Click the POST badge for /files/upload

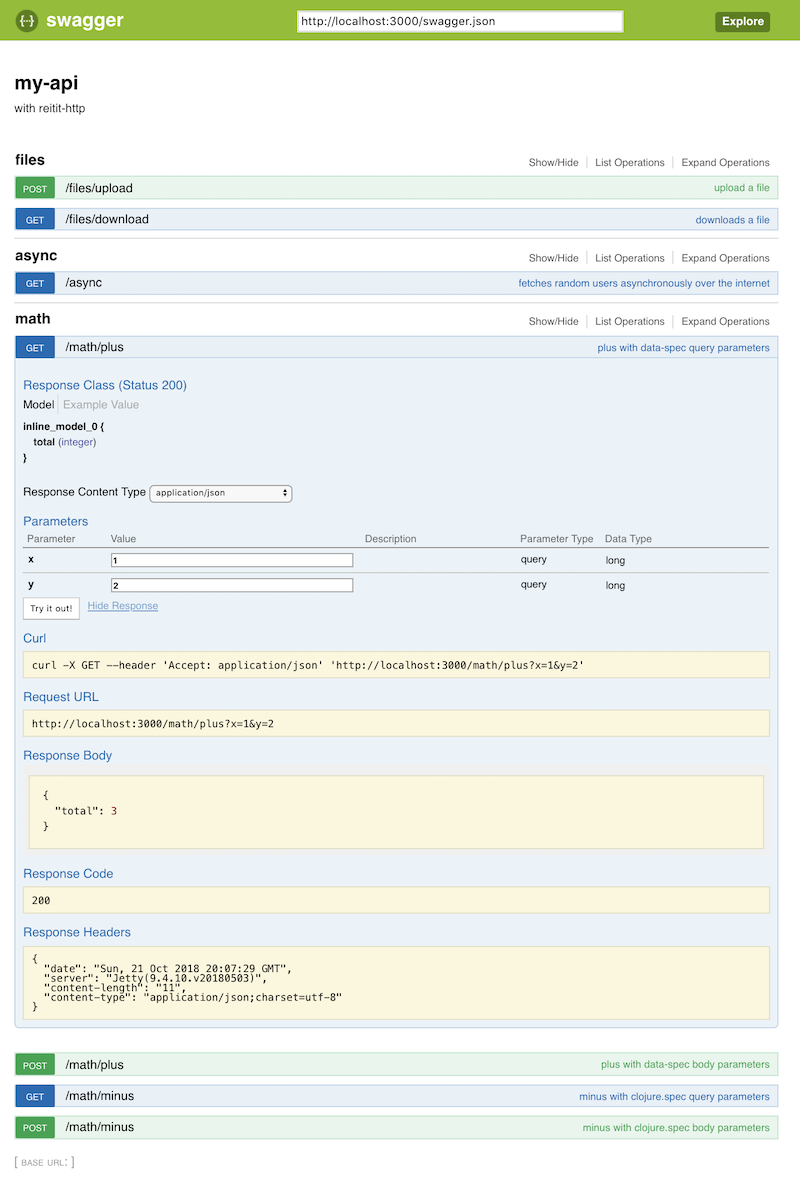[x=35, y=188]
